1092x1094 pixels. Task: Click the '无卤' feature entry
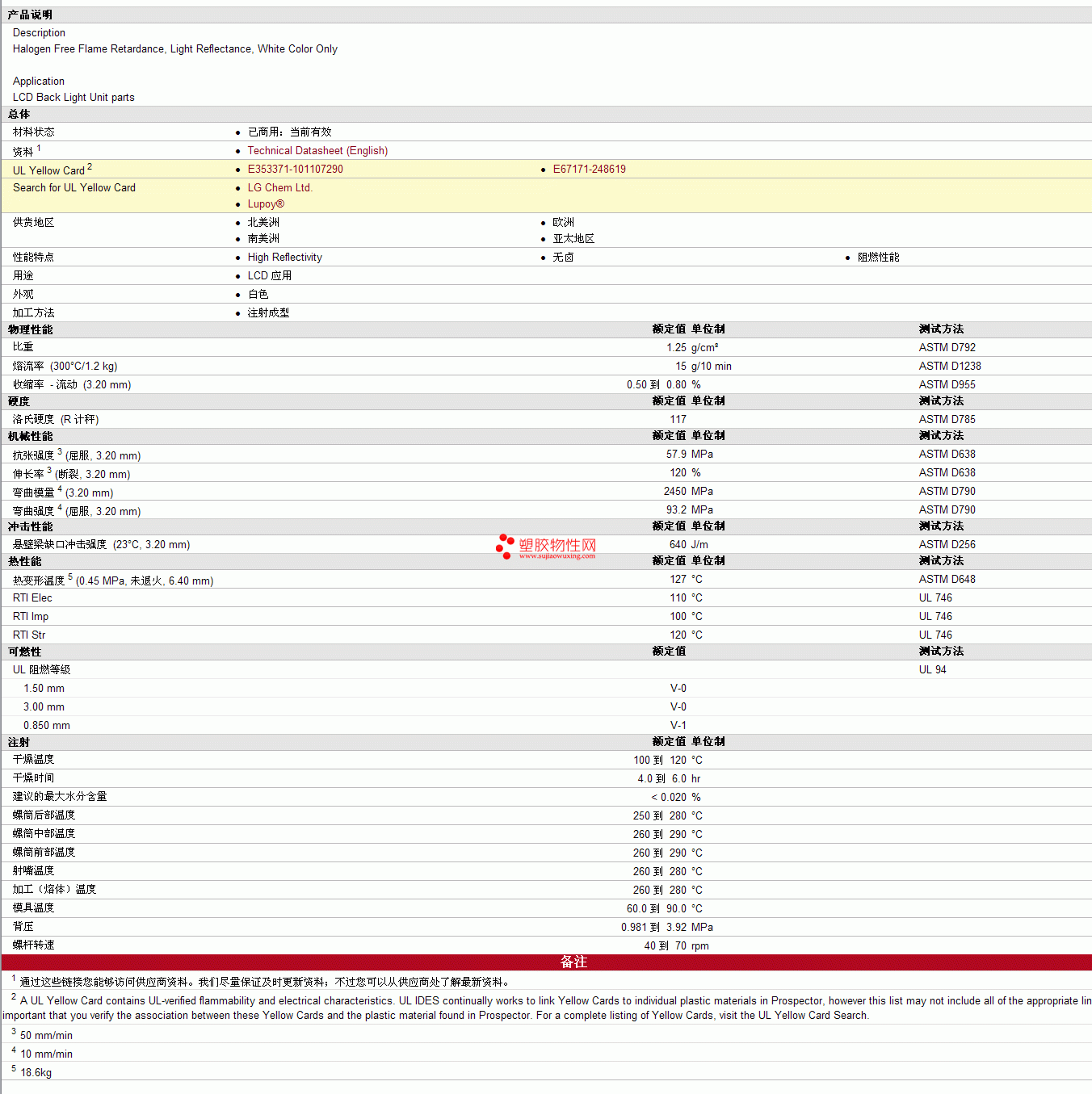(x=563, y=257)
